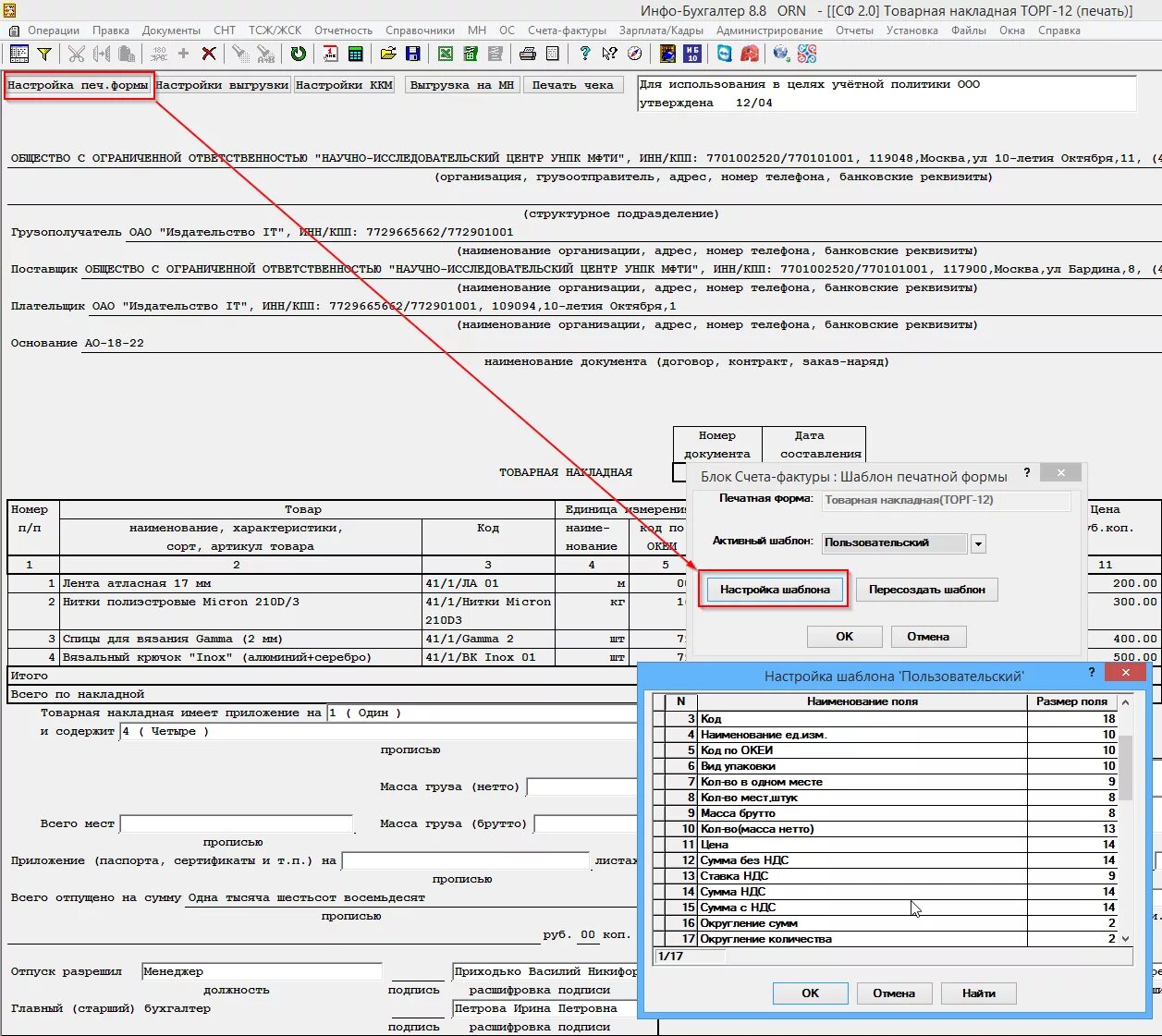The image size is (1162, 1036).
Task: Click the green Excel export icon
Action: (446, 54)
